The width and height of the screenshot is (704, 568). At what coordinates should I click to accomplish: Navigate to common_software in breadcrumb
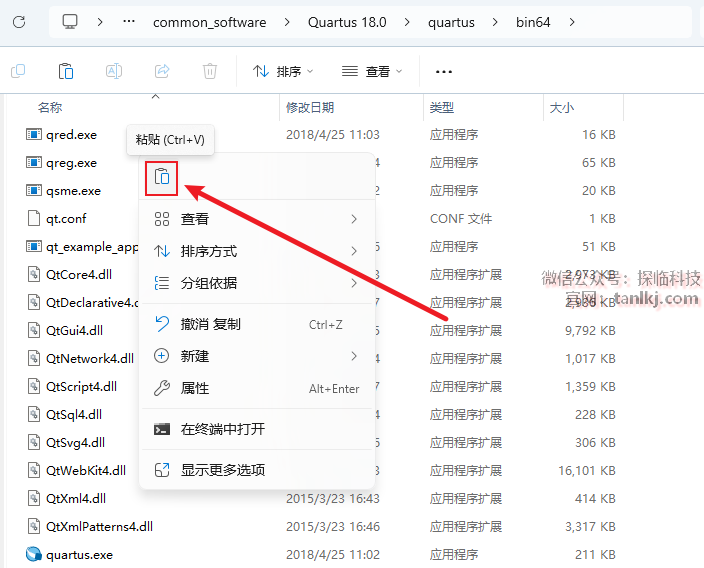click(209, 22)
